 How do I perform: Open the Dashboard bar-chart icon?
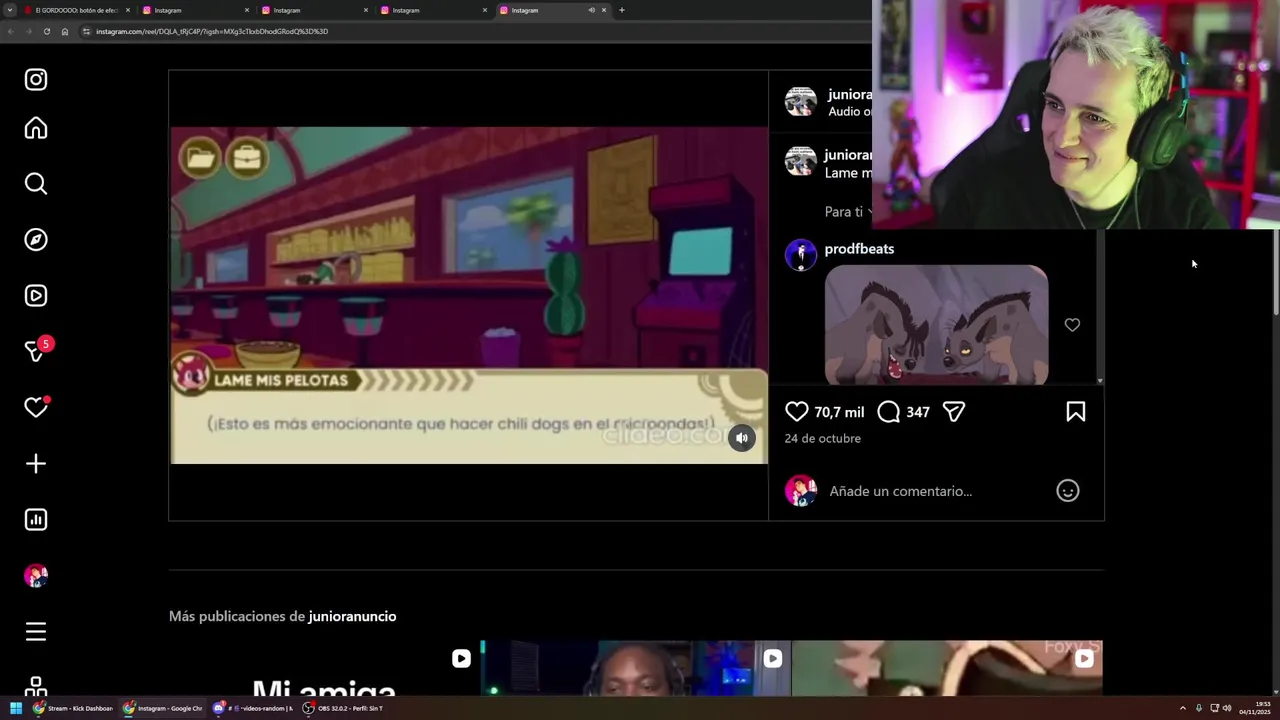(36, 520)
